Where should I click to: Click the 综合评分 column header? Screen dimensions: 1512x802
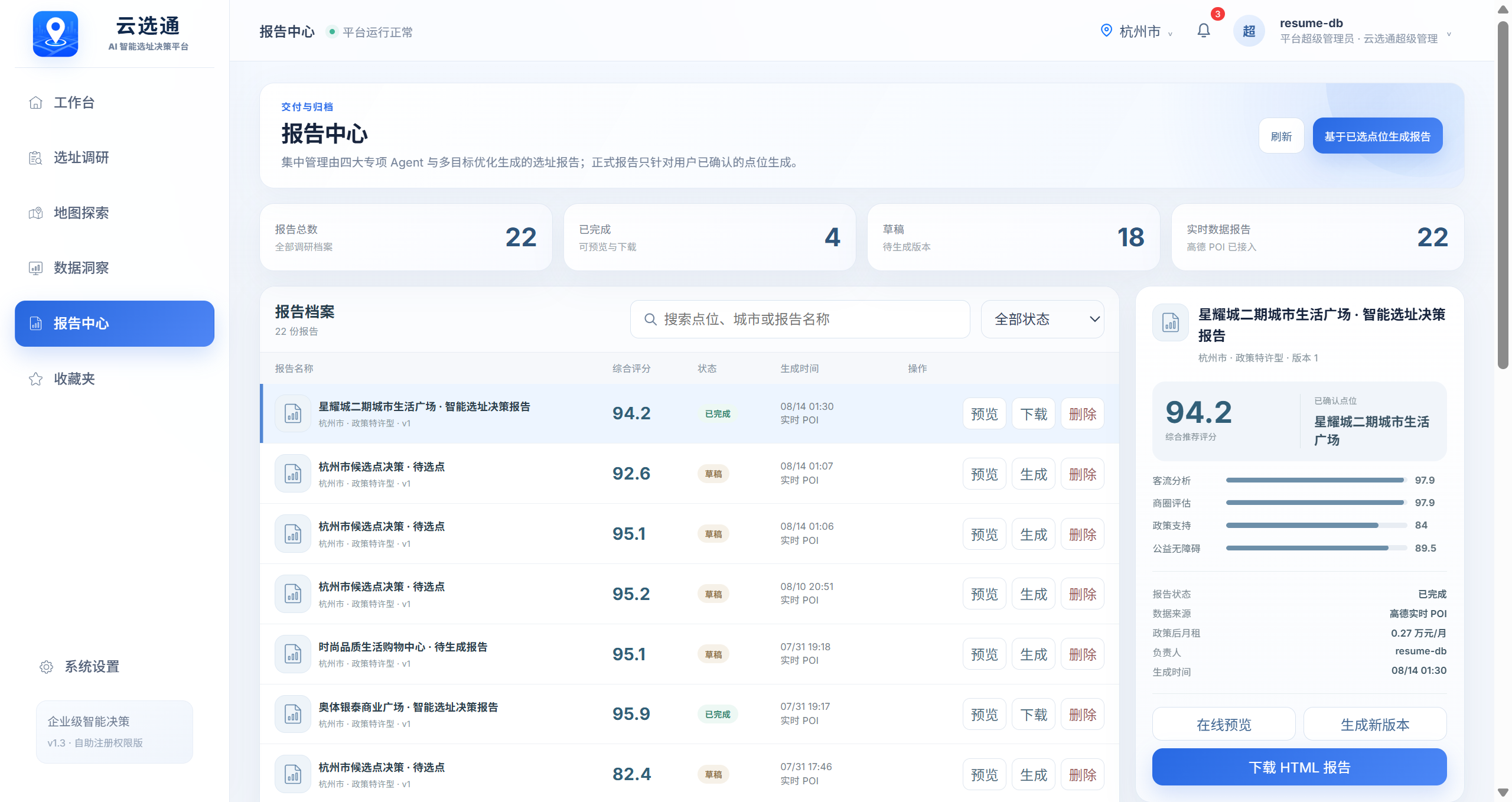[x=631, y=369]
